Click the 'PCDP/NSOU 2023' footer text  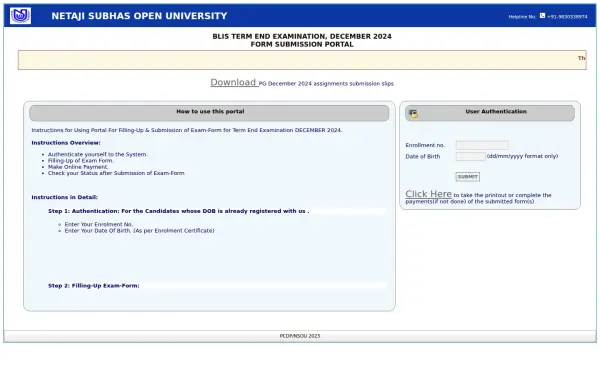coord(300,336)
